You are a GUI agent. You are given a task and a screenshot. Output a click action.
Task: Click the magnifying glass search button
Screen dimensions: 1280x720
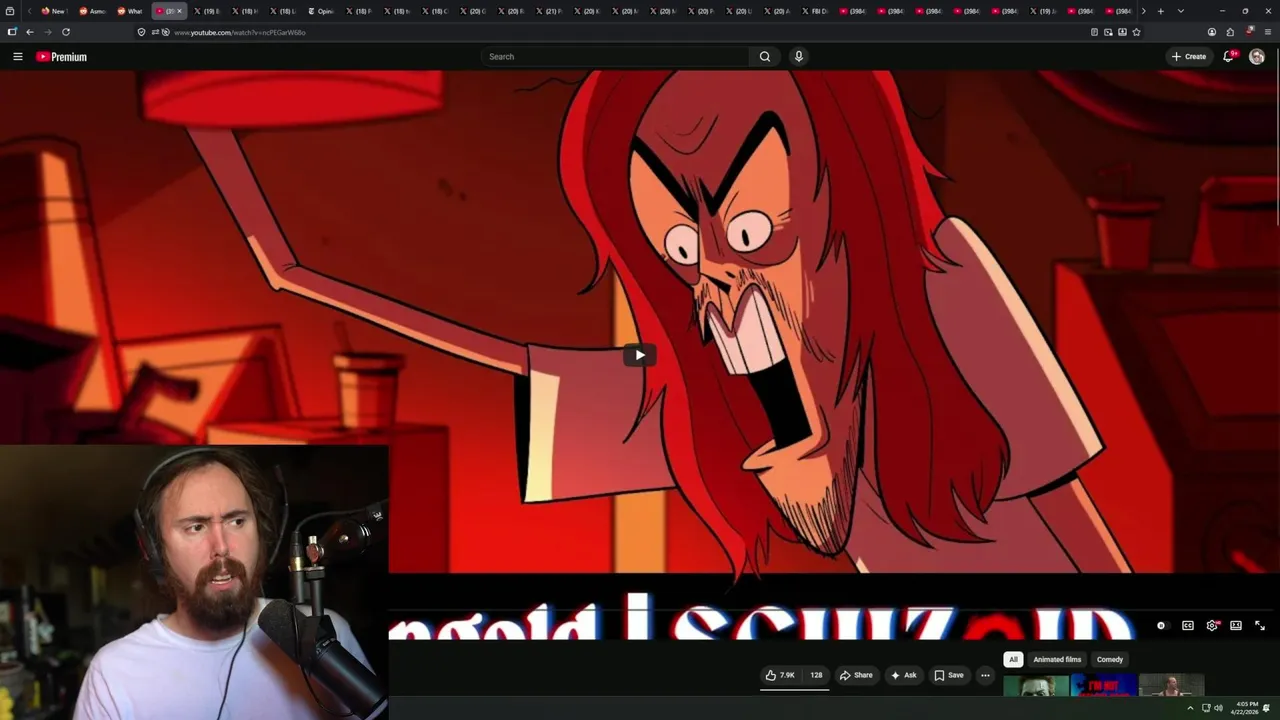pyautogui.click(x=765, y=57)
